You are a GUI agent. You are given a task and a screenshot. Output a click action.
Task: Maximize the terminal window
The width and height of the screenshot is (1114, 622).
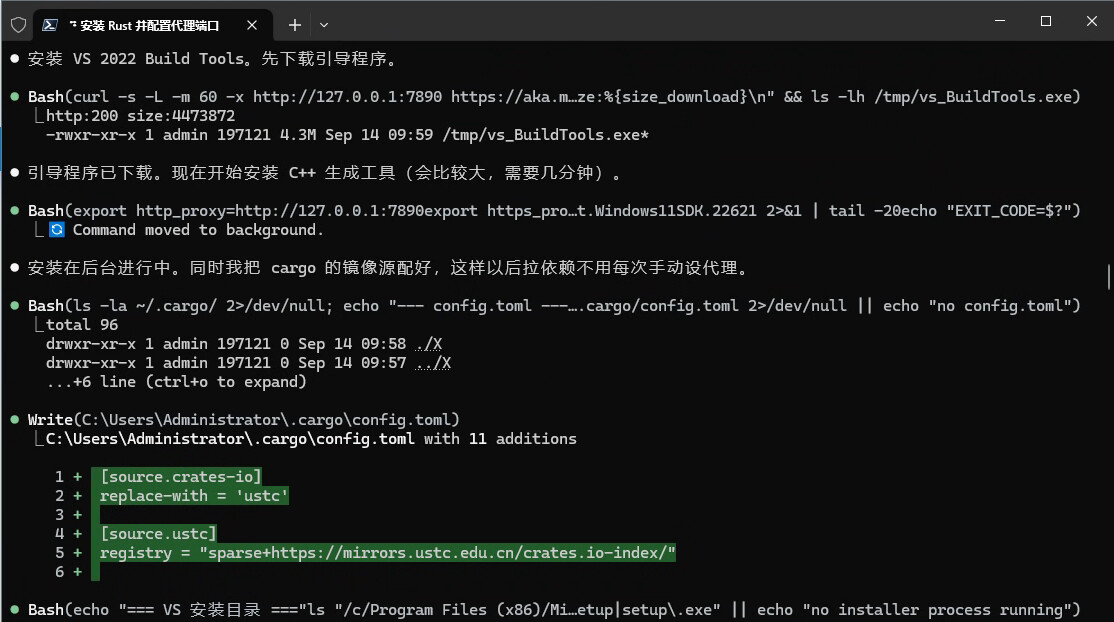coord(1046,21)
